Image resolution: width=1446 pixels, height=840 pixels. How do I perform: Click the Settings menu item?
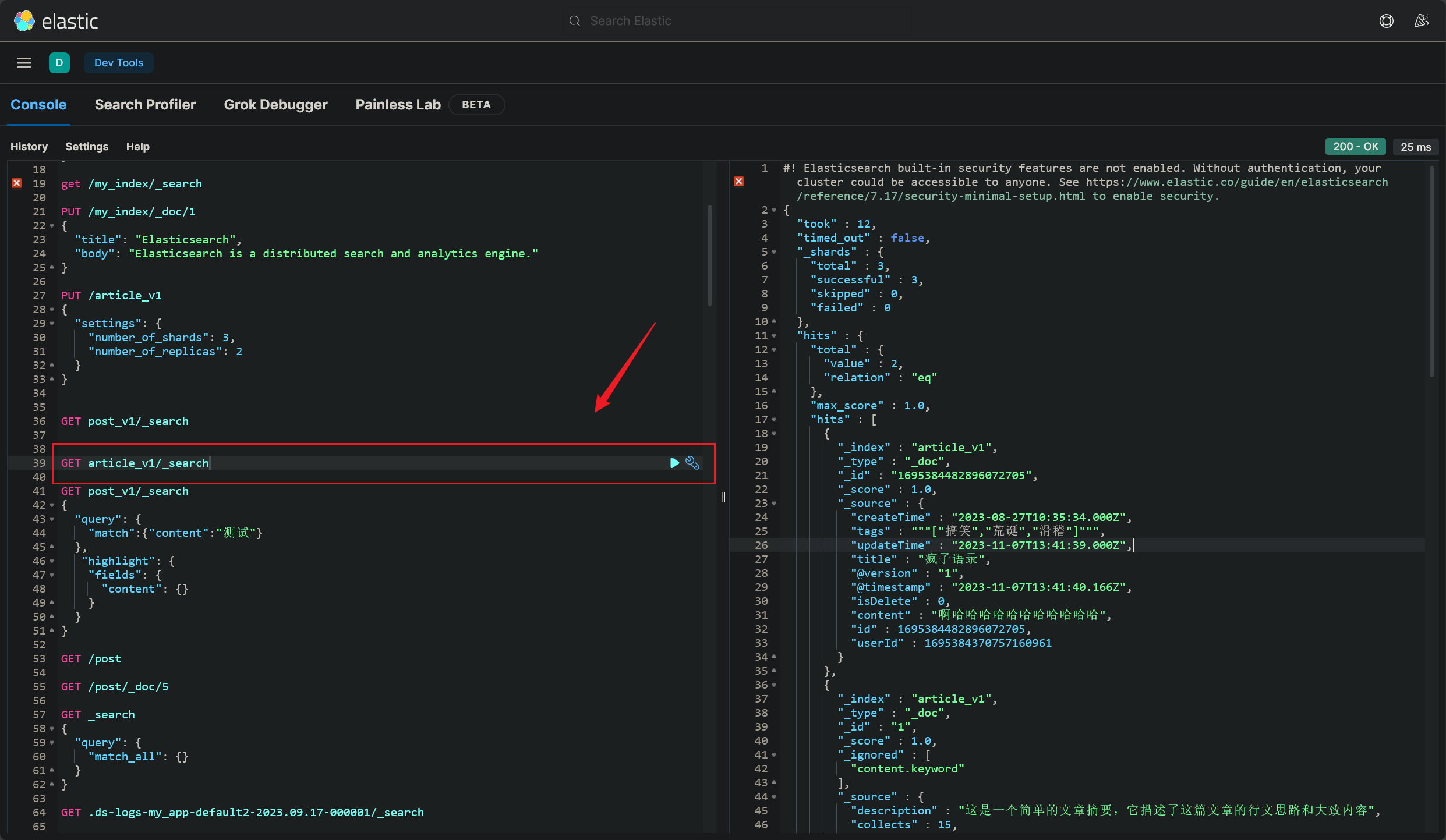(87, 146)
